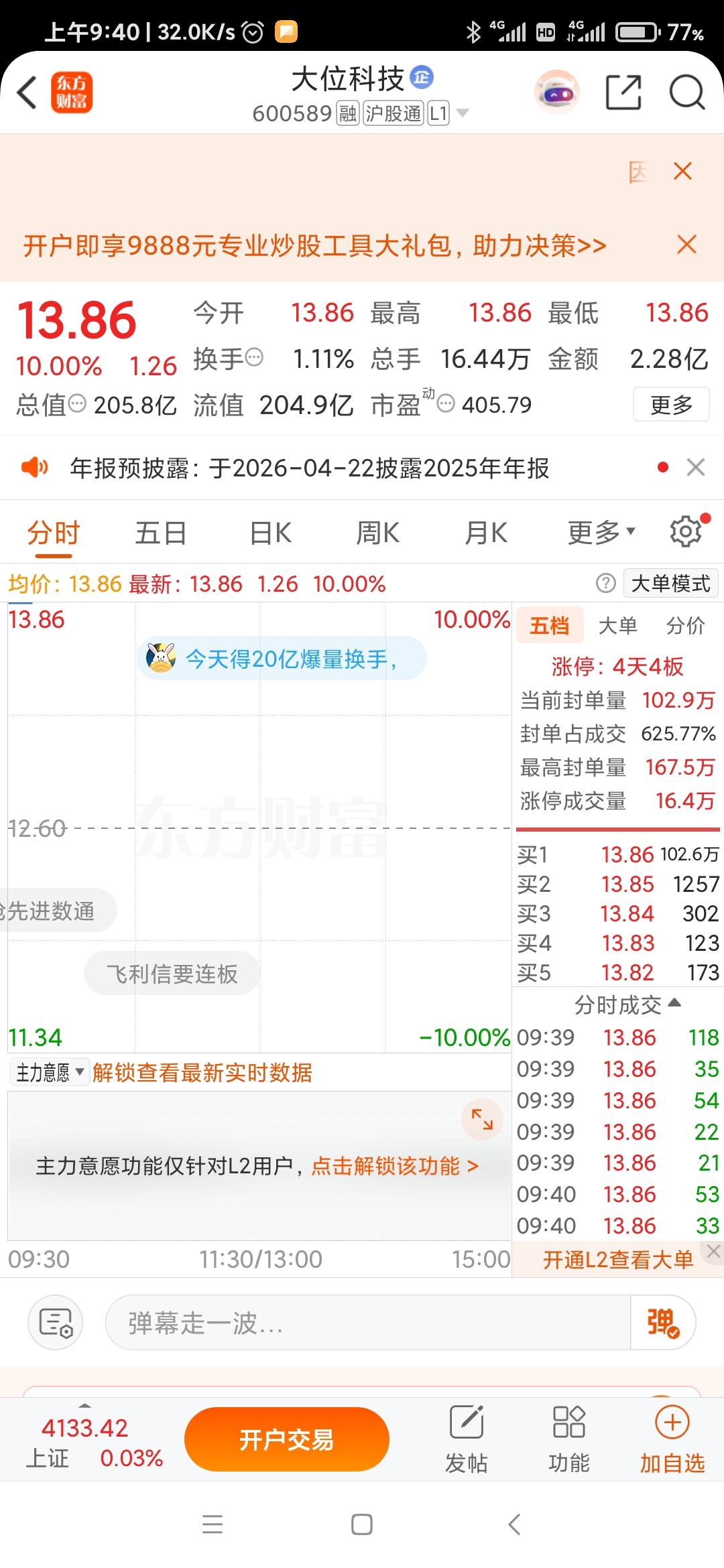Tap the 沪股通 tag
Screen dimensions: 724x1568
394,113
